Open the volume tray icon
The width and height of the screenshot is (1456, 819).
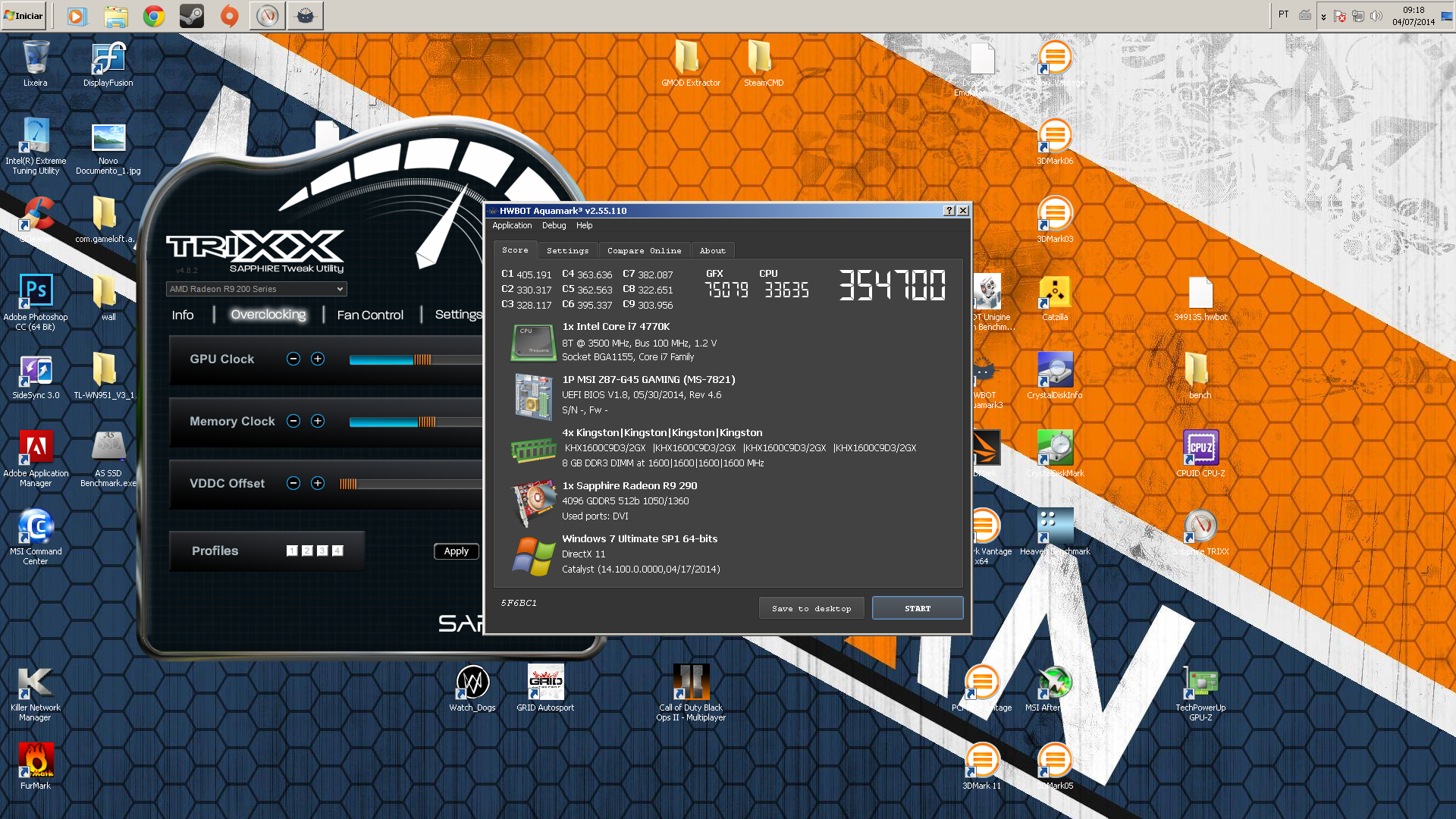(1376, 16)
